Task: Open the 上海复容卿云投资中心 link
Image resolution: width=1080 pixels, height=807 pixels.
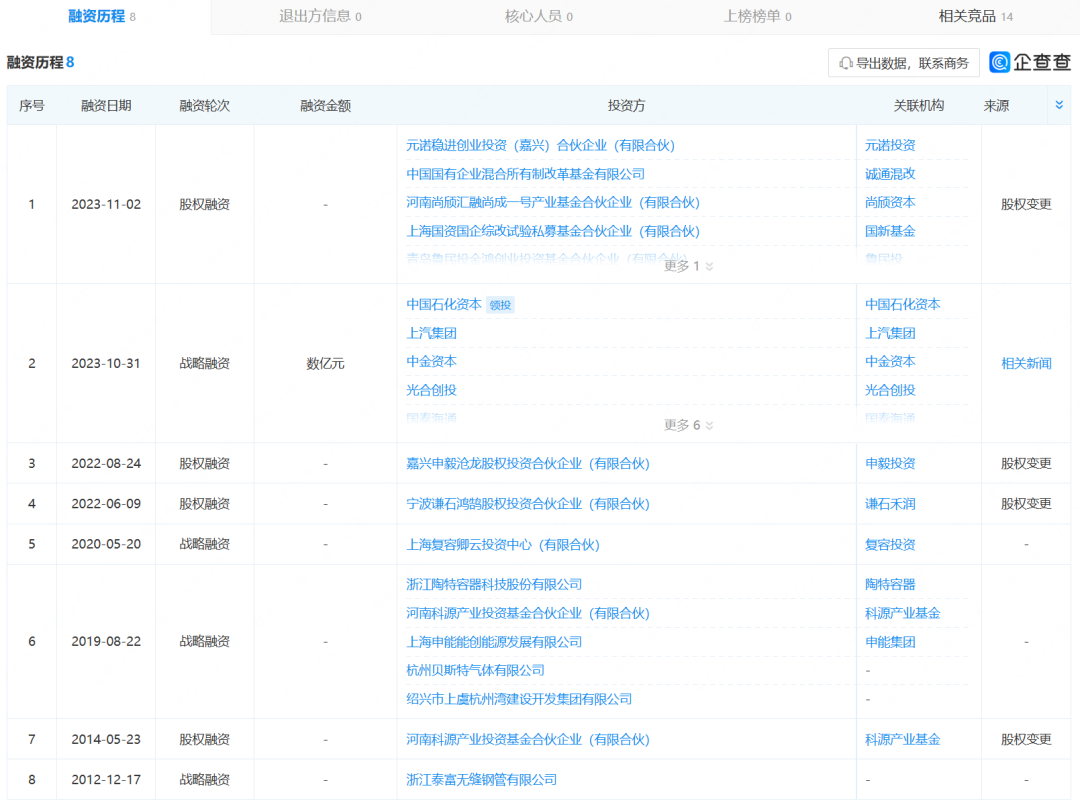Action: point(507,544)
